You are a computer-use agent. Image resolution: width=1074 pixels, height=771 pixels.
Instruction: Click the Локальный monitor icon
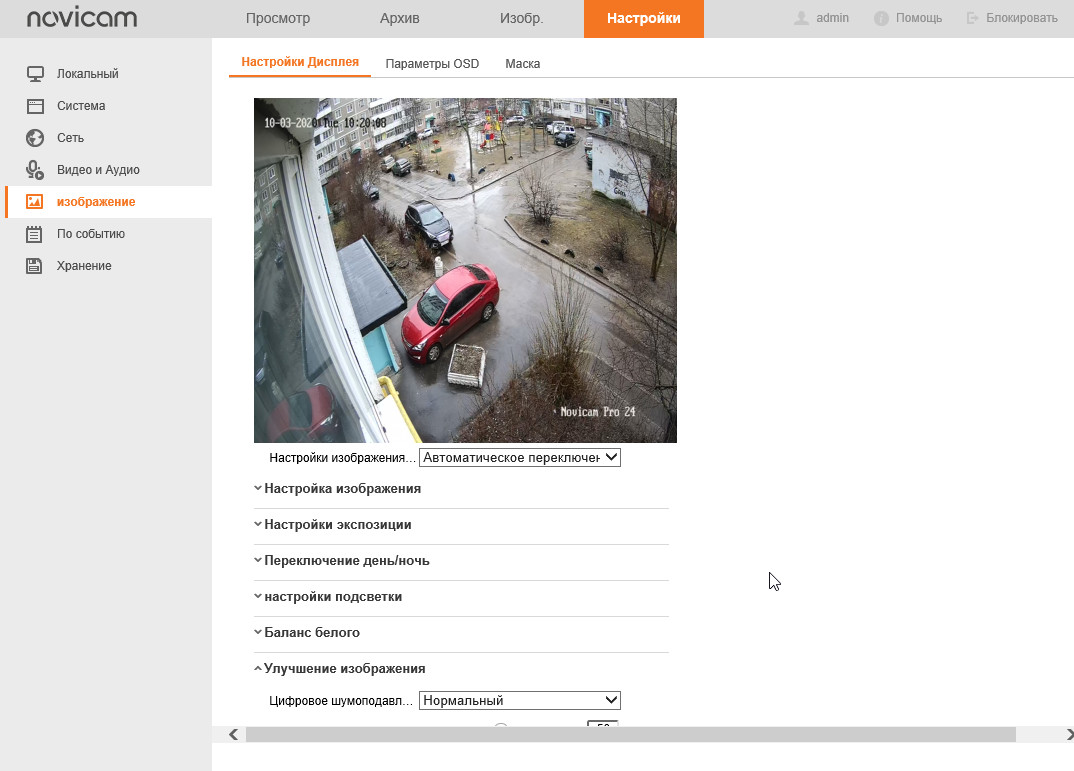point(35,74)
